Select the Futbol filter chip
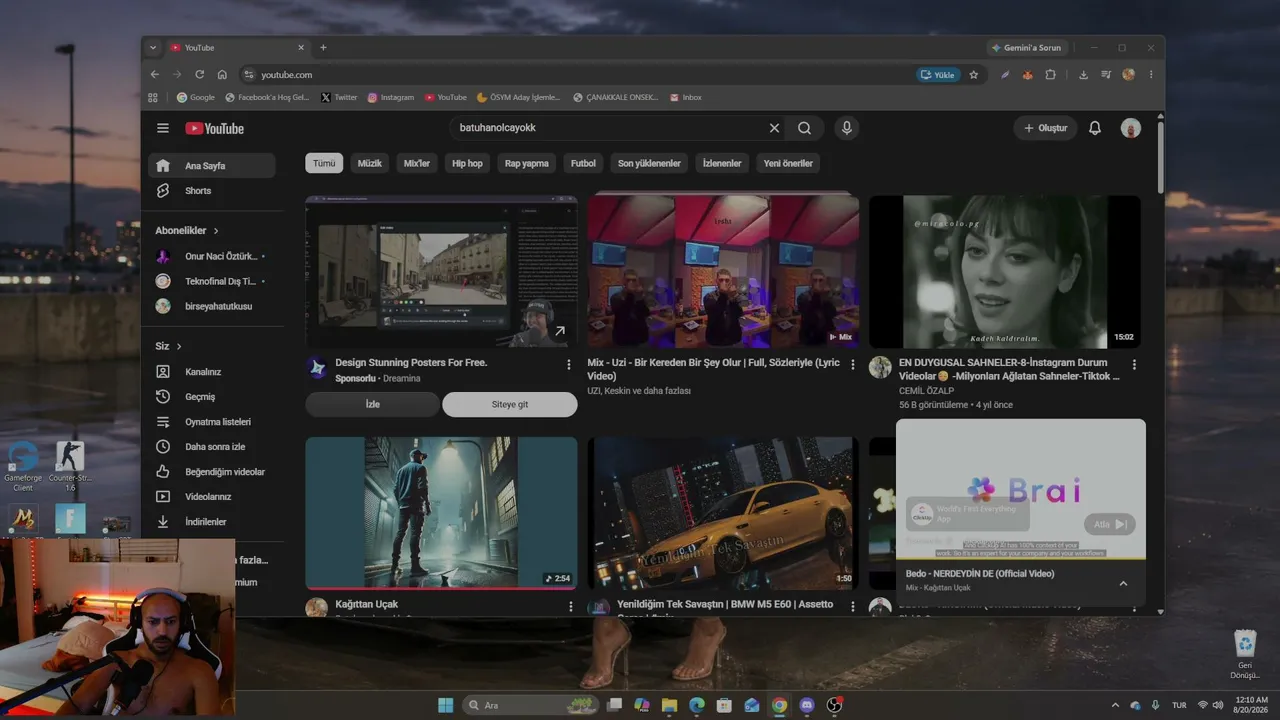1280x720 pixels. 583,163
